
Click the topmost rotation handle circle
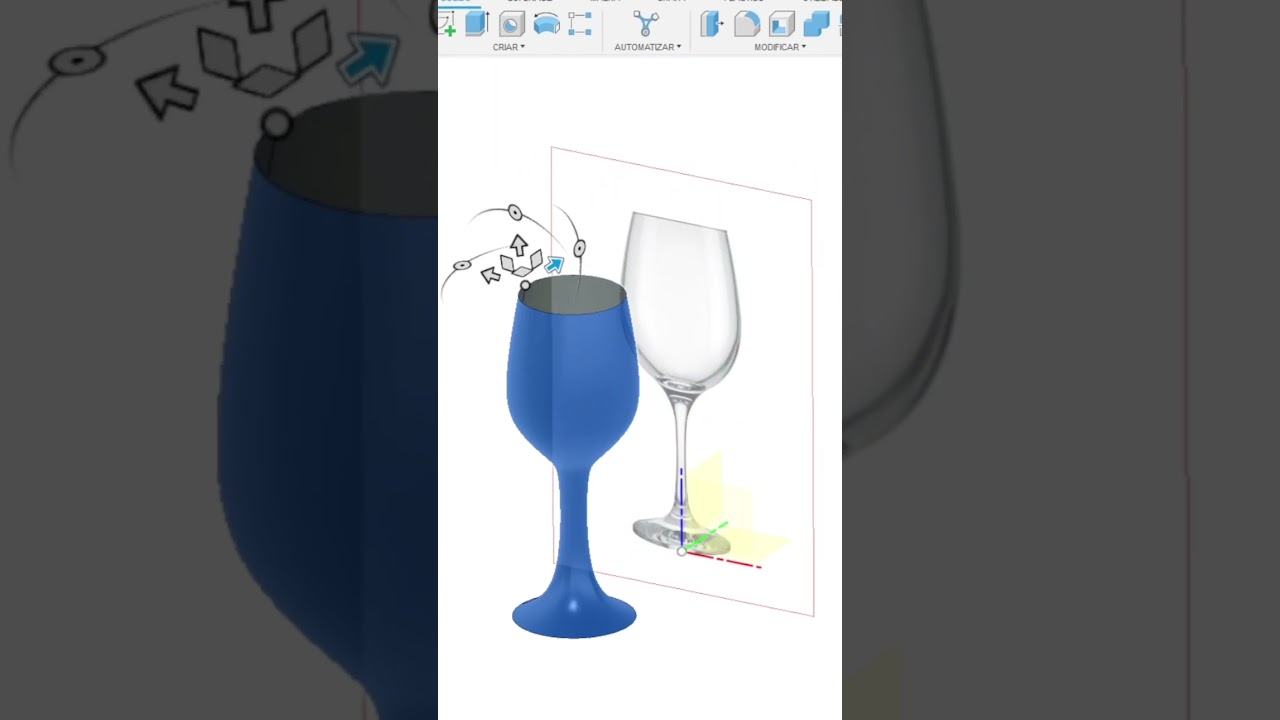pos(515,212)
